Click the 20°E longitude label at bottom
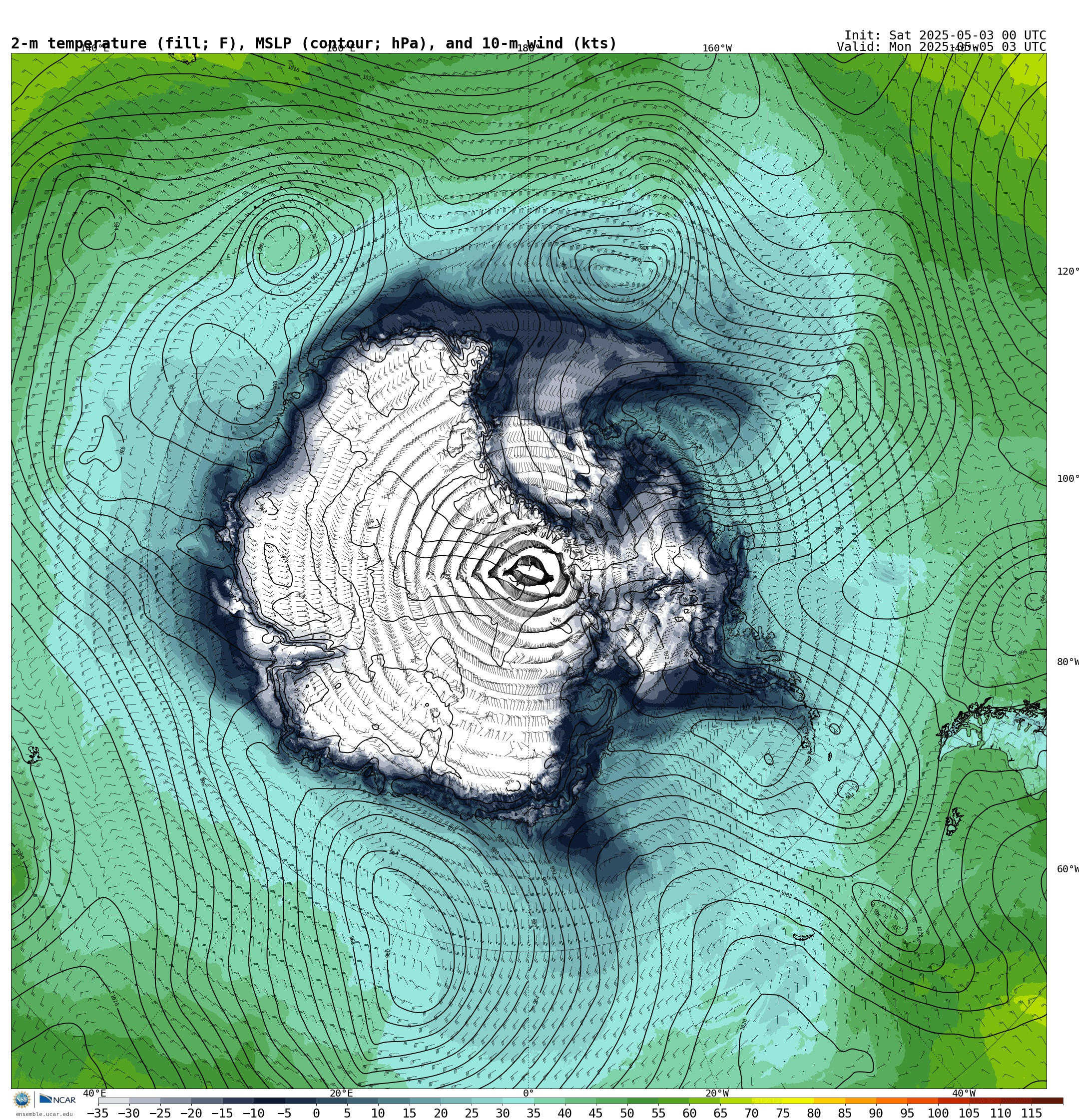The image size is (1079, 1120). (x=341, y=1093)
